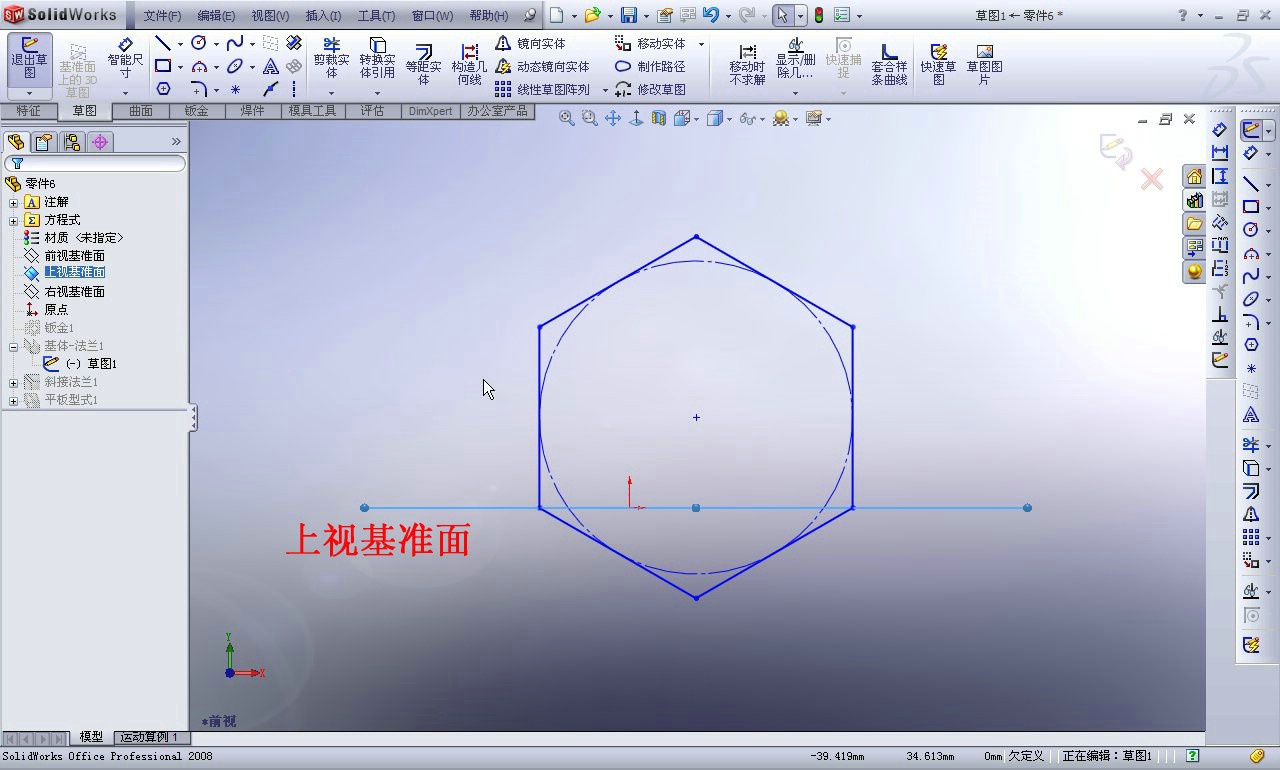This screenshot has width=1280, height=770.
Task: Open the 编辑(E) menu
Action: pyautogui.click(x=216, y=16)
